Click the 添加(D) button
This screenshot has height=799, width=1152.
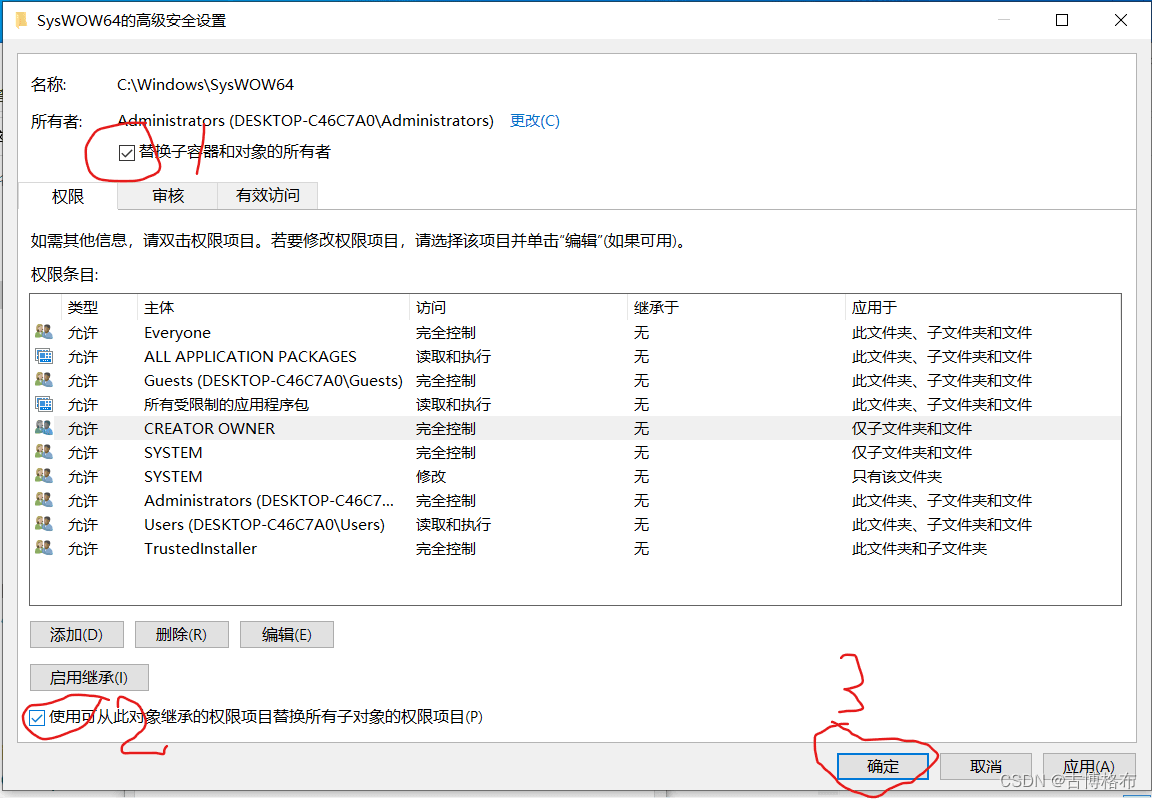point(76,634)
